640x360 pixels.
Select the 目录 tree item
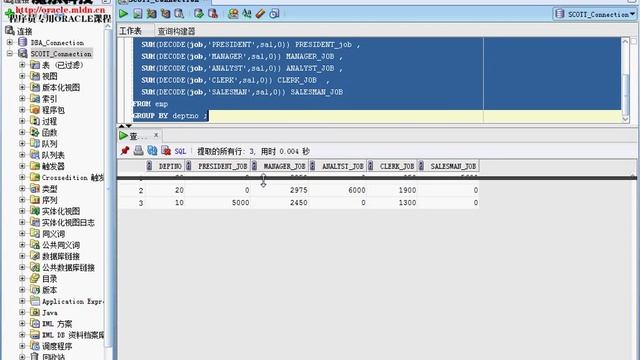(49, 279)
